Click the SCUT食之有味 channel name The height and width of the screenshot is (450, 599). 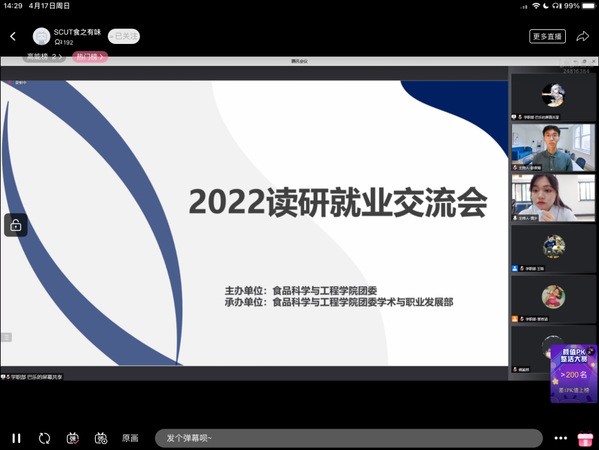coord(77,32)
